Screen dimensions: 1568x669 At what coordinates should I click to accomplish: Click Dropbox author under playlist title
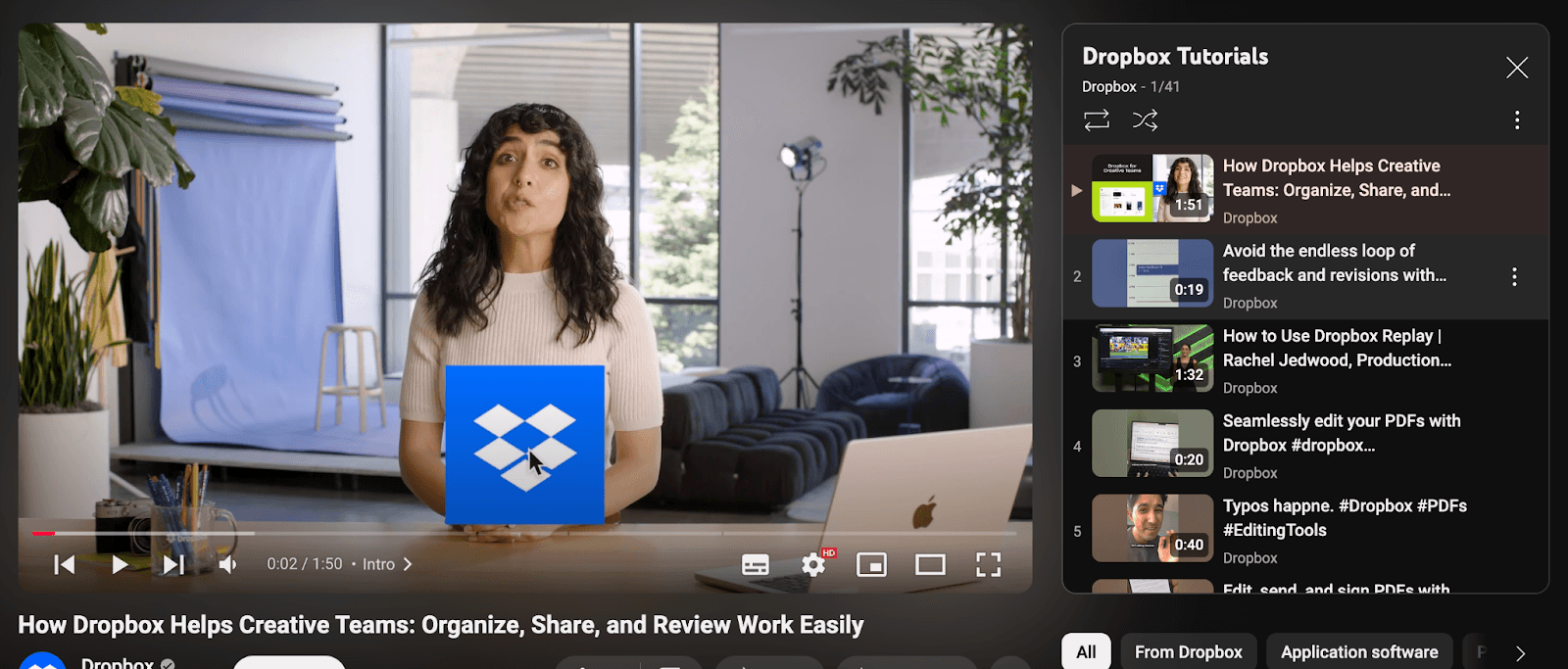[1108, 86]
